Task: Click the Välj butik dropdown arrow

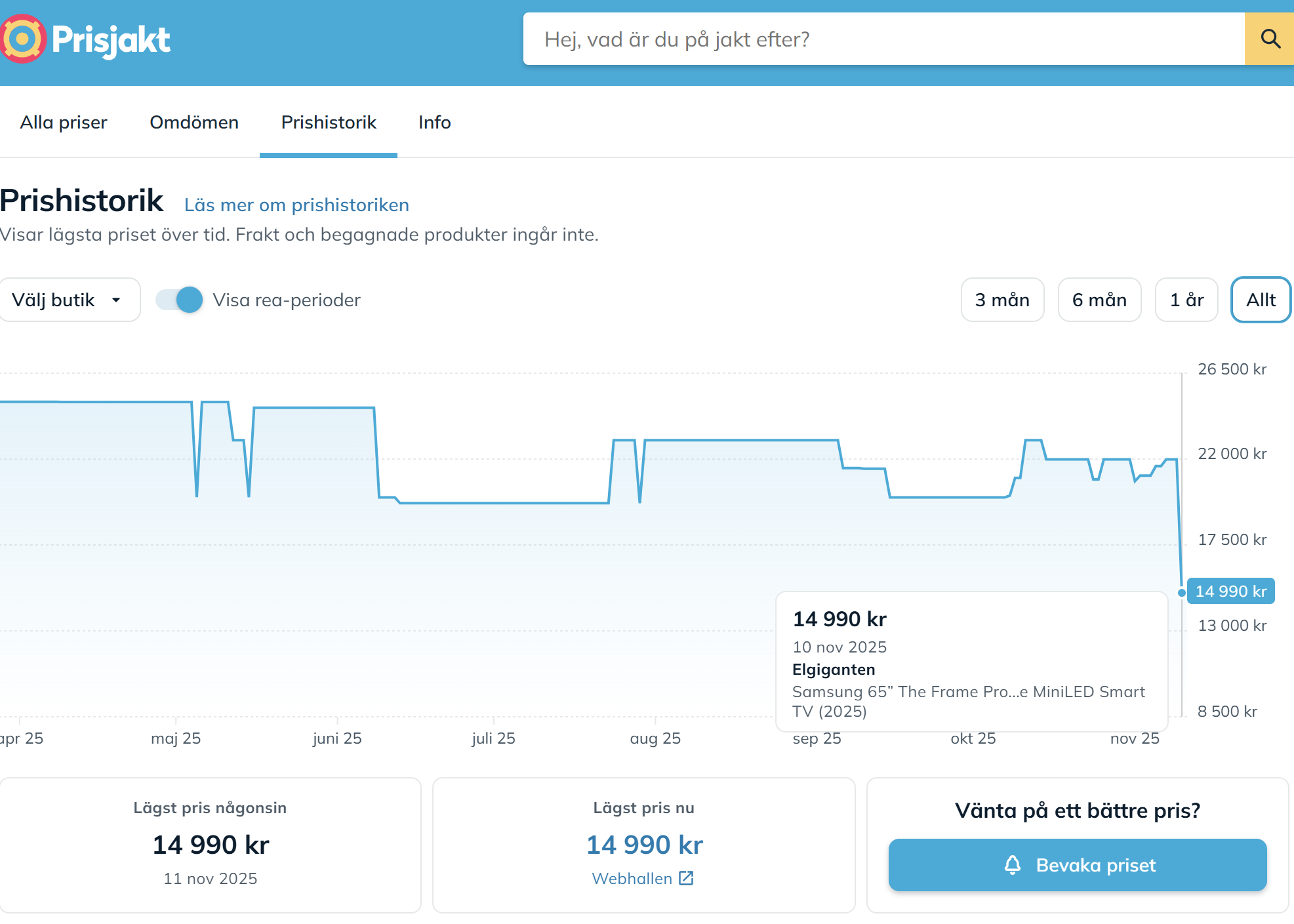Action: (116, 300)
